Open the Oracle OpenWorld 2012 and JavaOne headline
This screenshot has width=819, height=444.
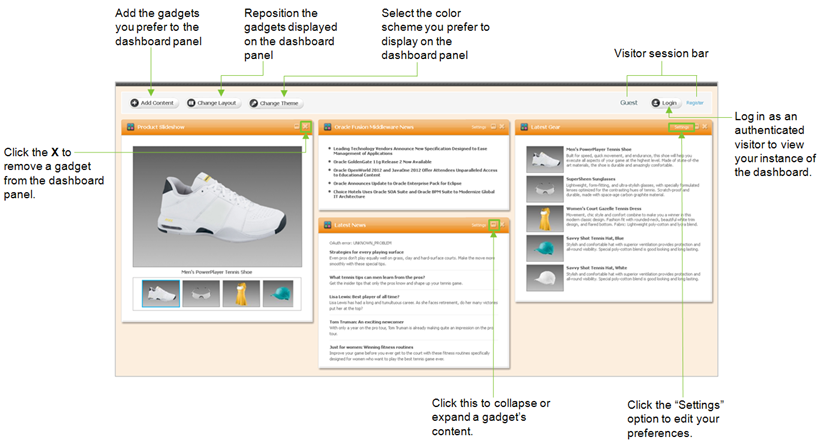pyautogui.click(x=415, y=172)
